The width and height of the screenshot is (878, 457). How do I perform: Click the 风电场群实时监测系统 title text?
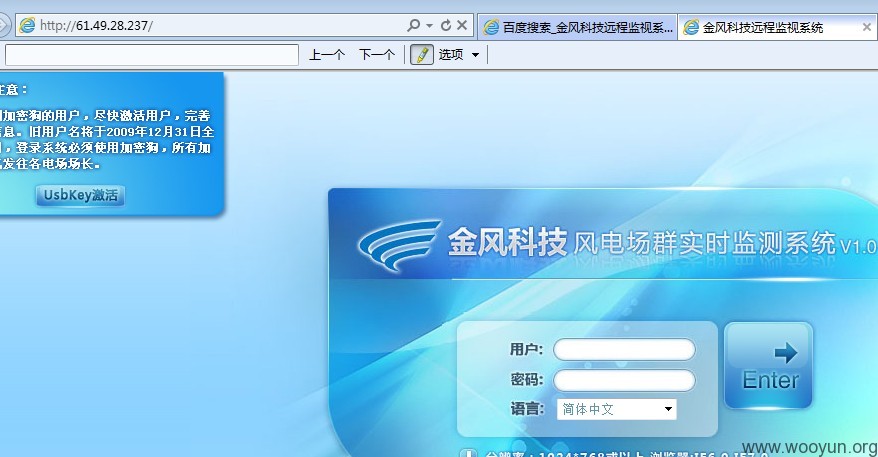(x=704, y=244)
